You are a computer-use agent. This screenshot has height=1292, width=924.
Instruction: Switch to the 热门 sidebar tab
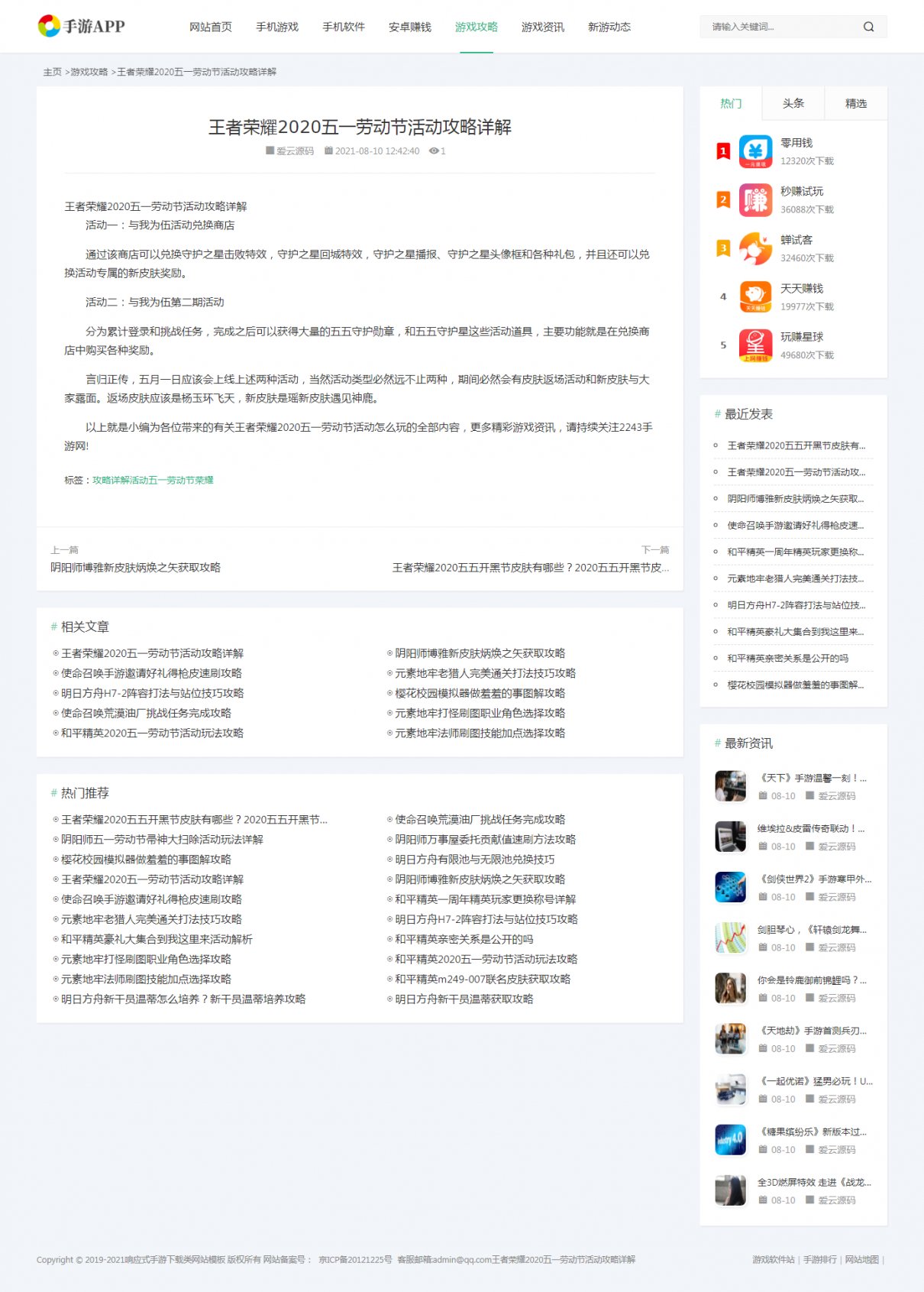[731, 103]
